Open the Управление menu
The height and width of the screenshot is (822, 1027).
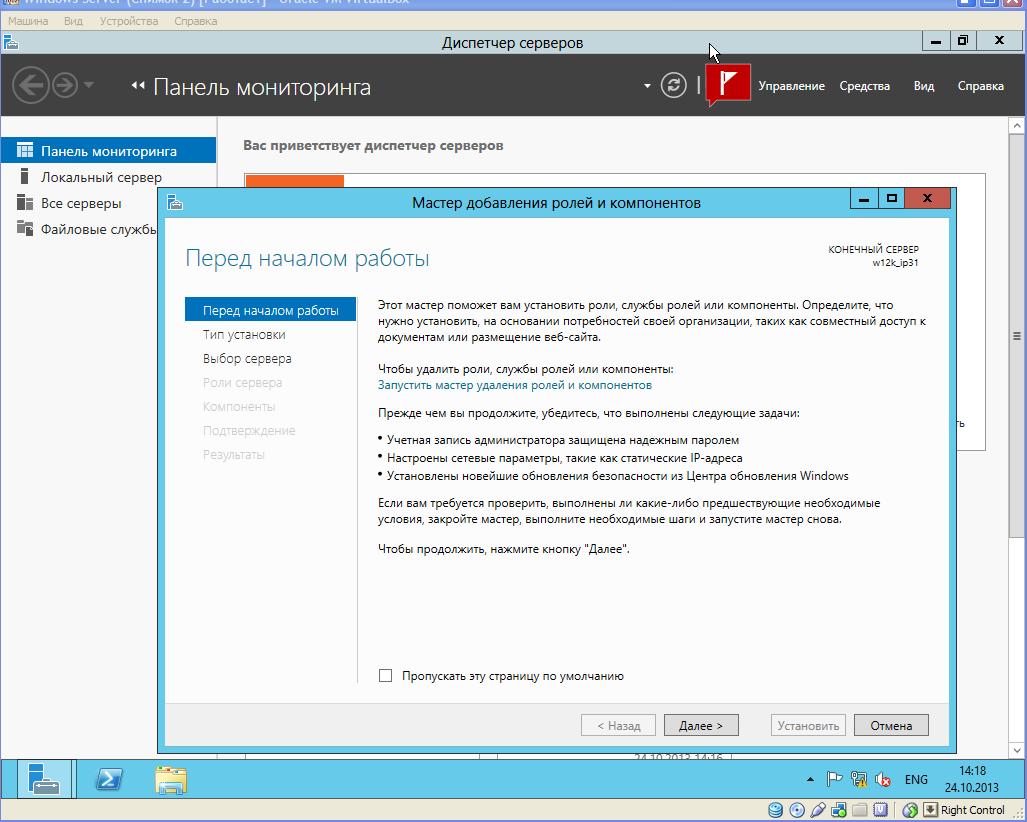click(x=791, y=86)
